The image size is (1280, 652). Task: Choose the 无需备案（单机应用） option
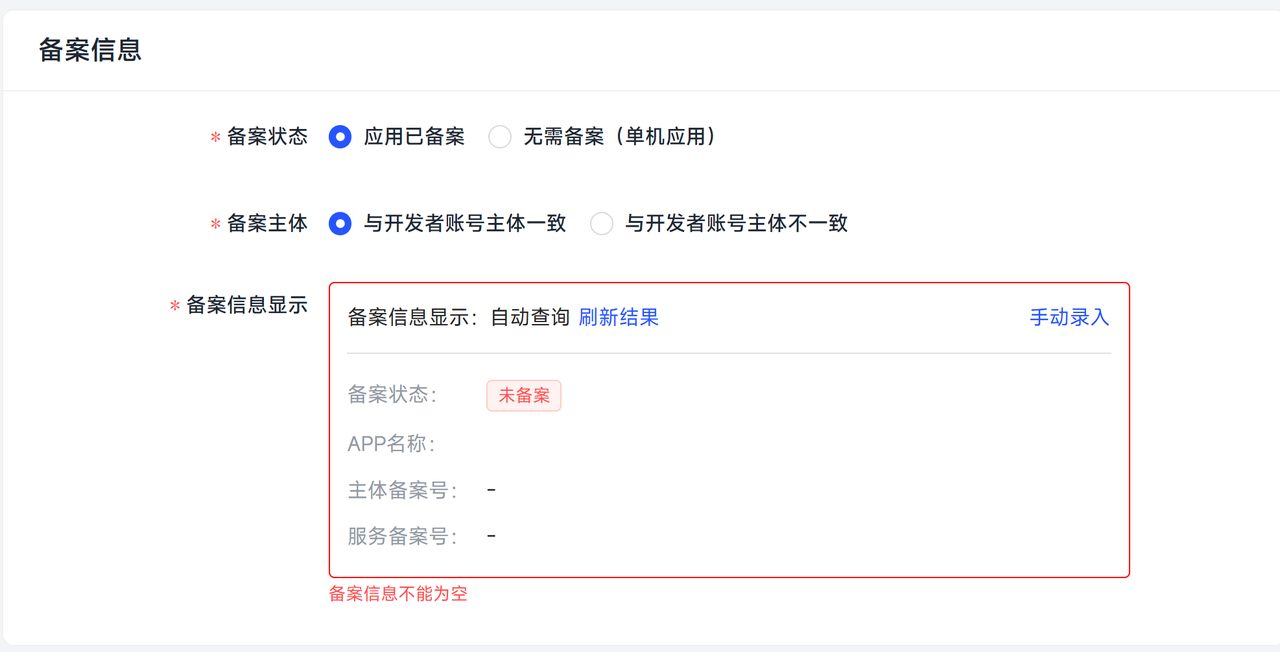coord(499,137)
